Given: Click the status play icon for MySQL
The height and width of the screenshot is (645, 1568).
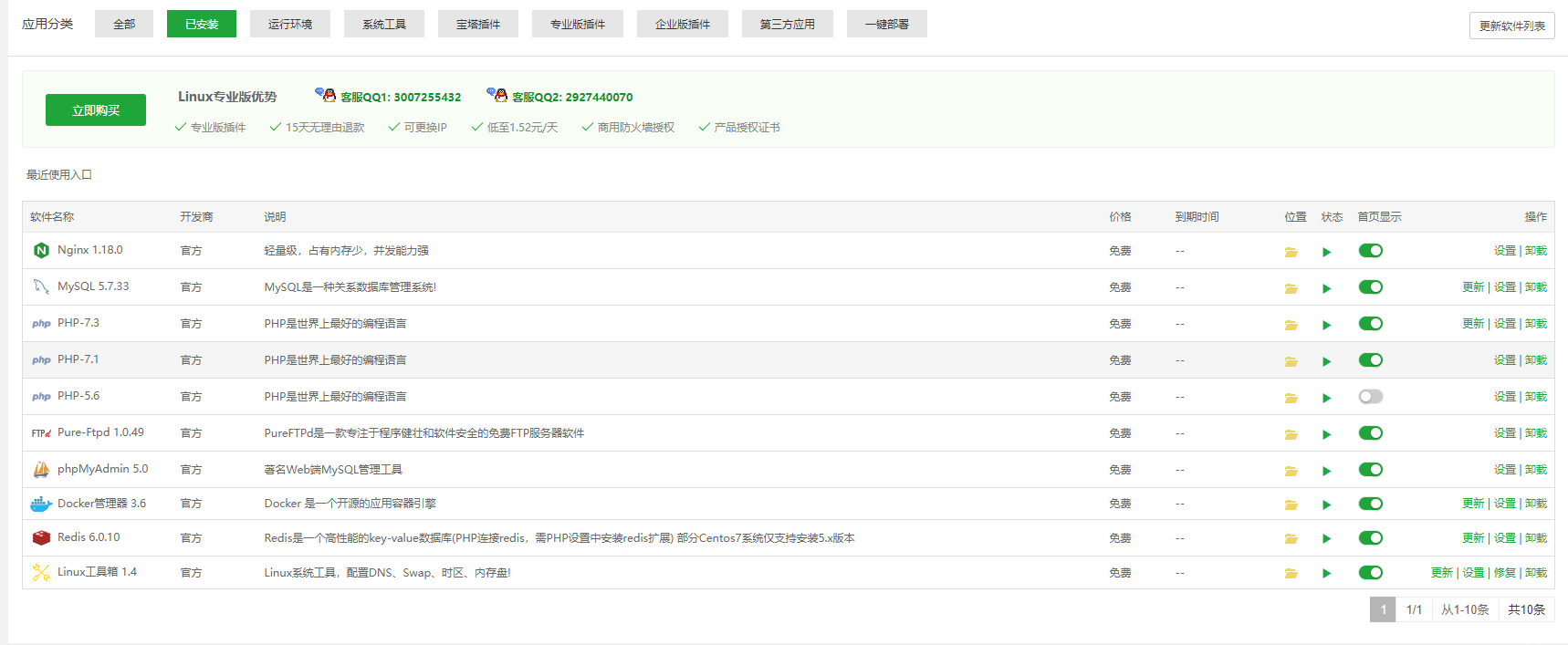Looking at the screenshot, I should point(1326,288).
